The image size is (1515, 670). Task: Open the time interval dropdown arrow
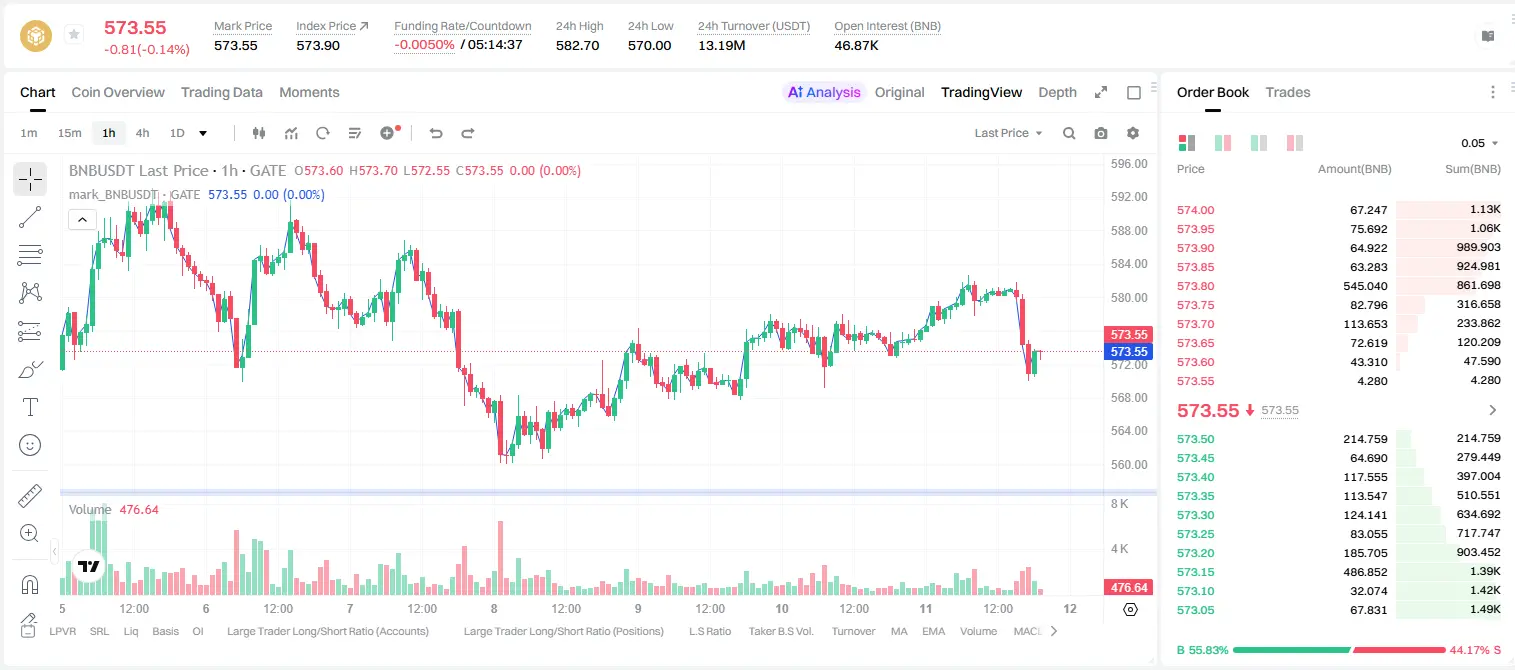pos(203,133)
